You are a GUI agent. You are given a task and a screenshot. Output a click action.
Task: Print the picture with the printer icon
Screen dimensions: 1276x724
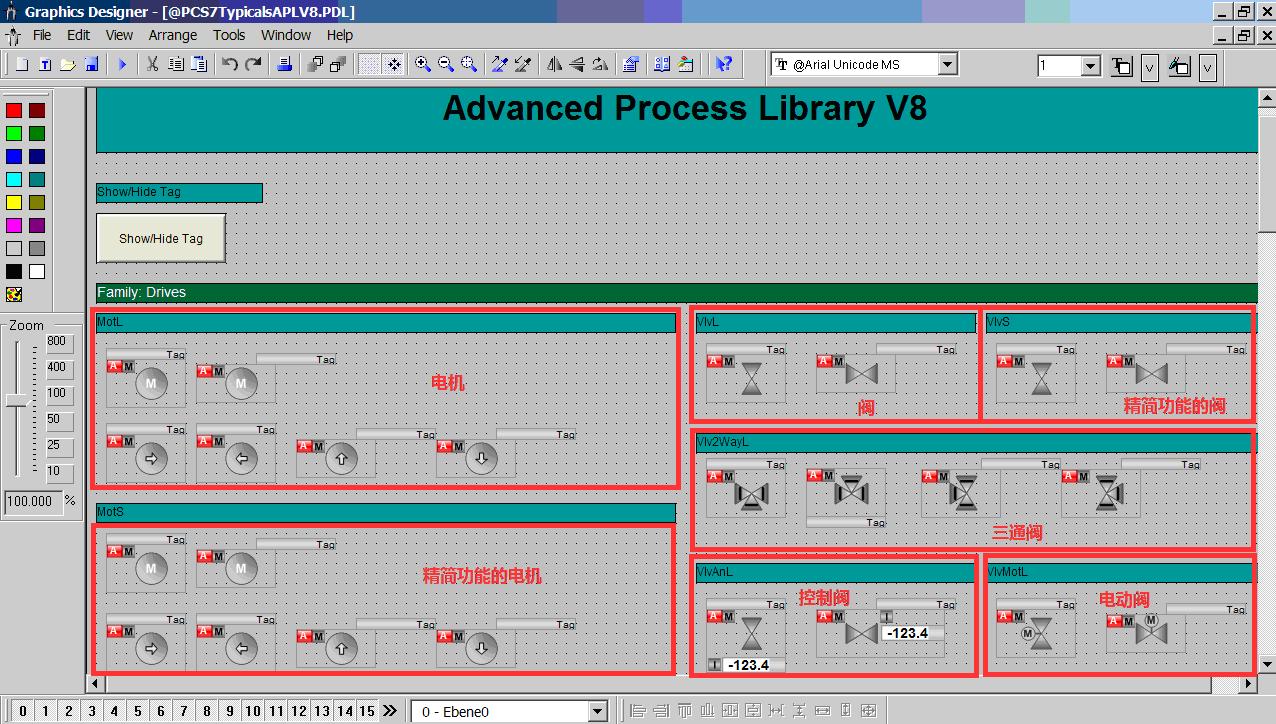pos(284,64)
